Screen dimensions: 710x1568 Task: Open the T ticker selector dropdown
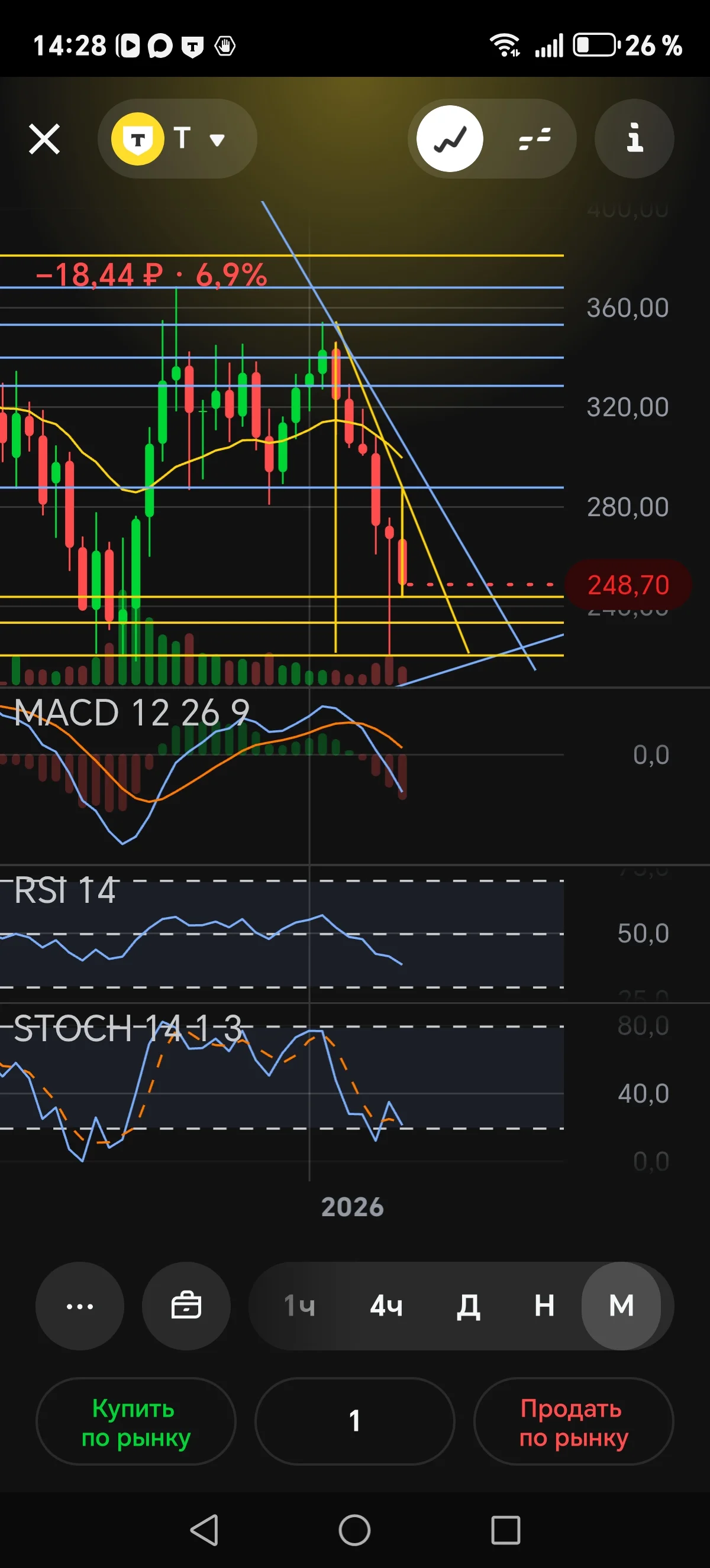pyautogui.click(x=177, y=139)
